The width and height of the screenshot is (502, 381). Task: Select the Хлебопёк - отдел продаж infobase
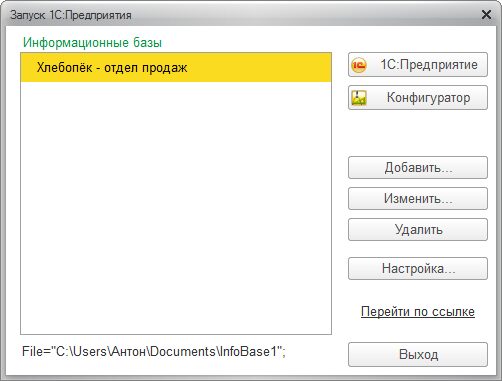176,68
